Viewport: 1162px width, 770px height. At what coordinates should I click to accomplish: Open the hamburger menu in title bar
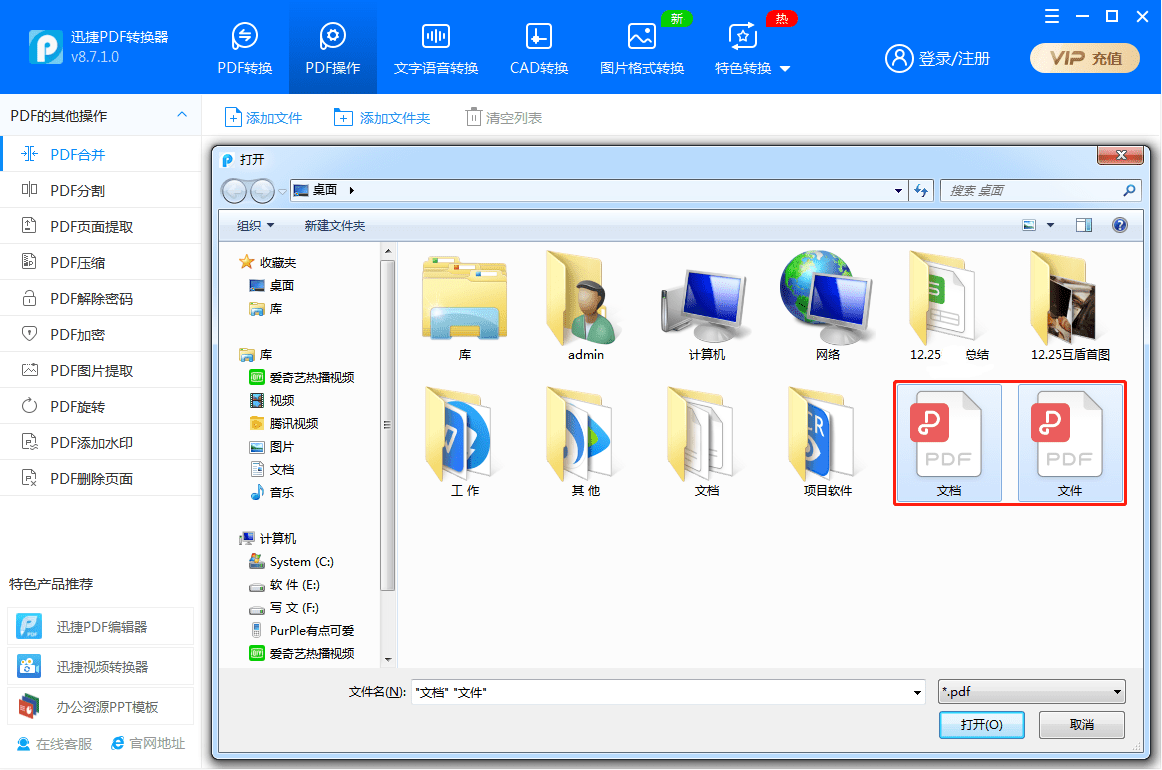click(1051, 16)
